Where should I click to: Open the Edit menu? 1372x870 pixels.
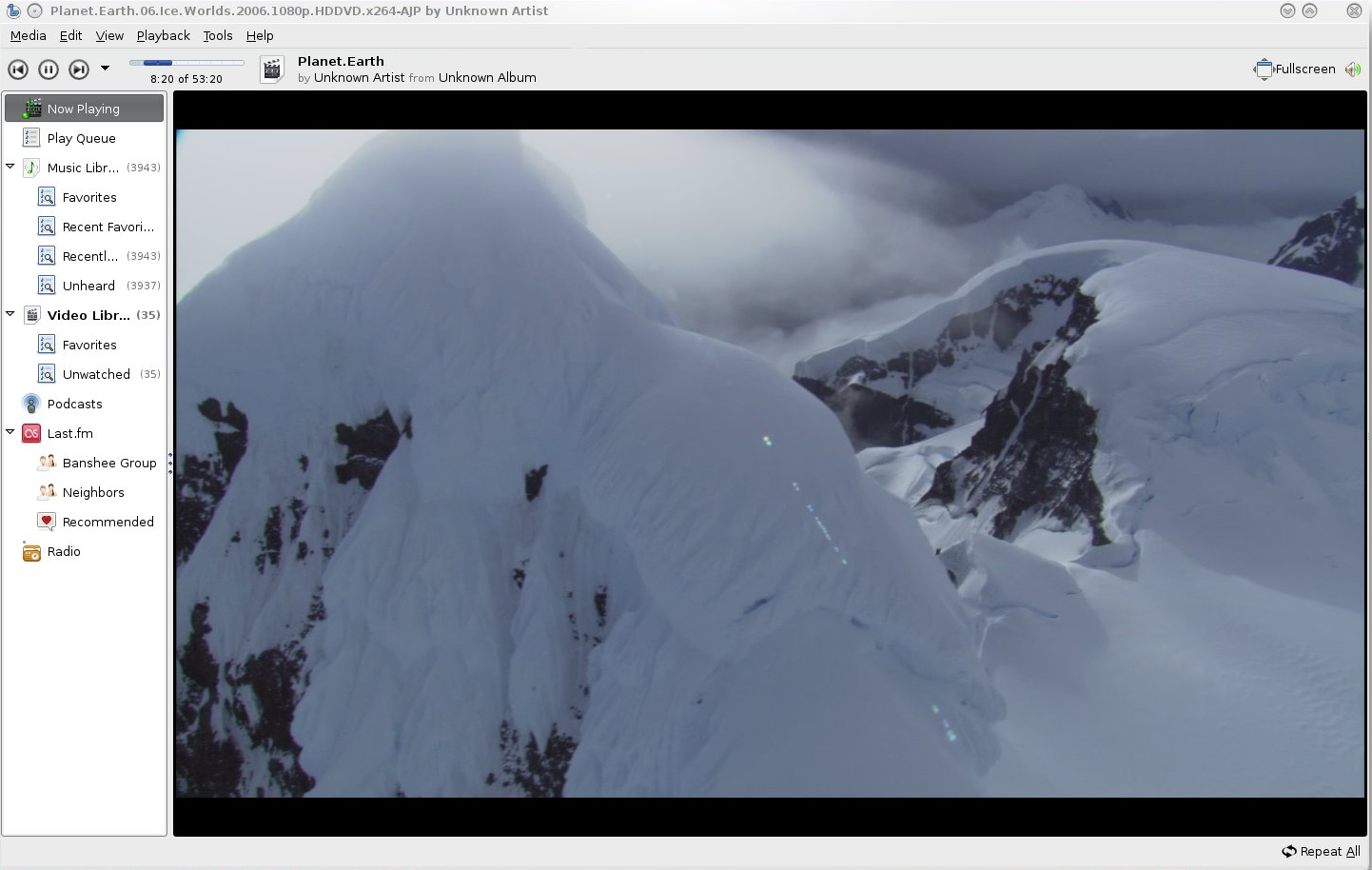tap(70, 35)
